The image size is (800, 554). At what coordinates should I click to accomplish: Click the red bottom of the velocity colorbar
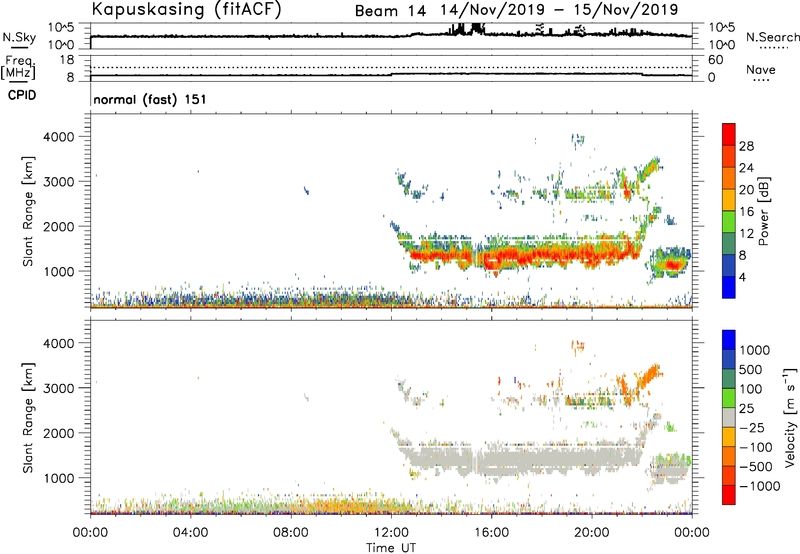pos(729,495)
